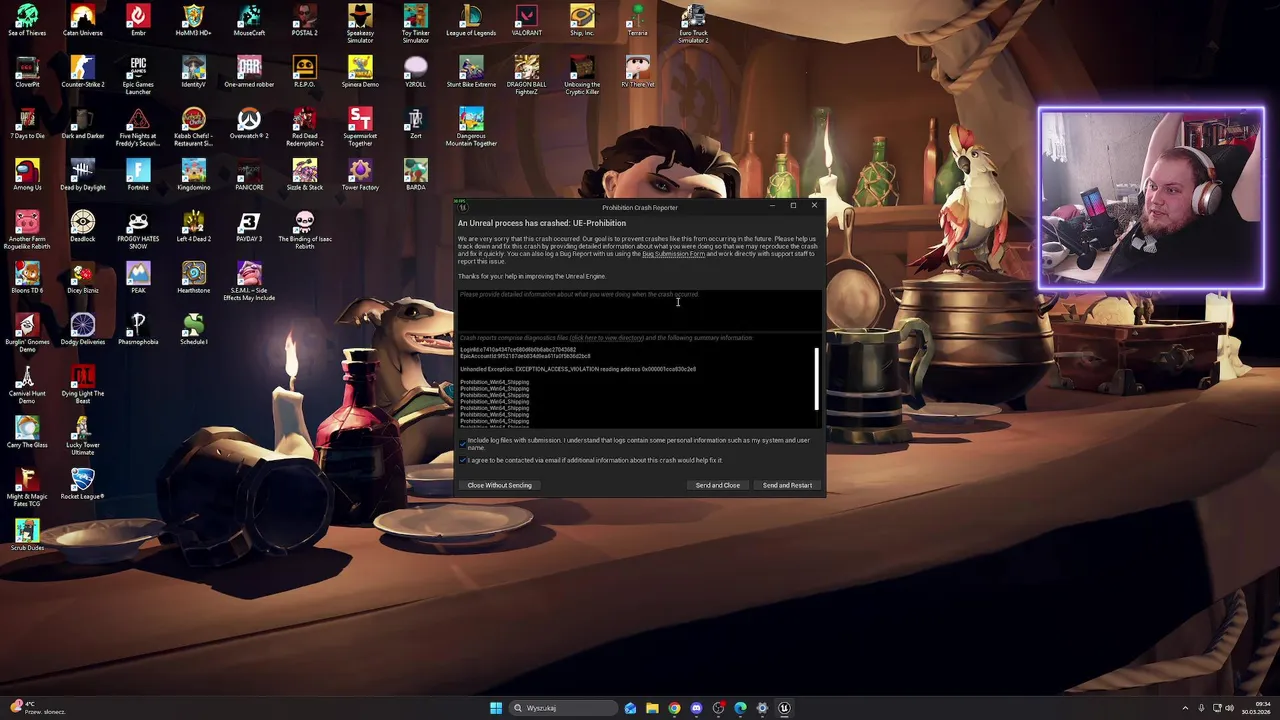The width and height of the screenshot is (1280, 720).
Task: Select the Embr desktop icon
Action: click(138, 20)
